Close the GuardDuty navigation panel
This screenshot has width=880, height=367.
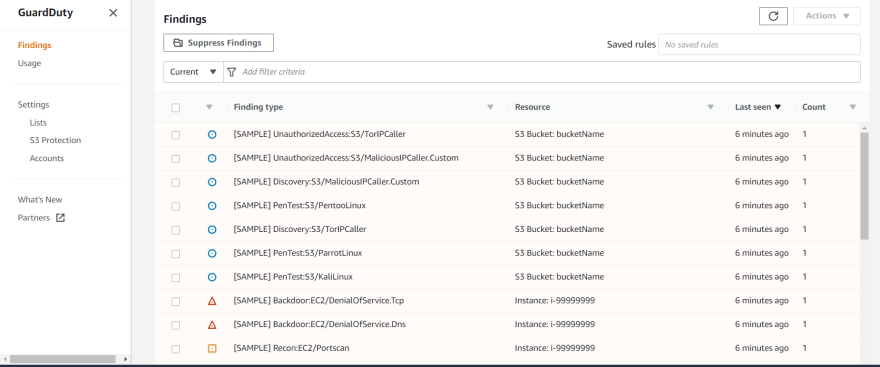coord(113,13)
